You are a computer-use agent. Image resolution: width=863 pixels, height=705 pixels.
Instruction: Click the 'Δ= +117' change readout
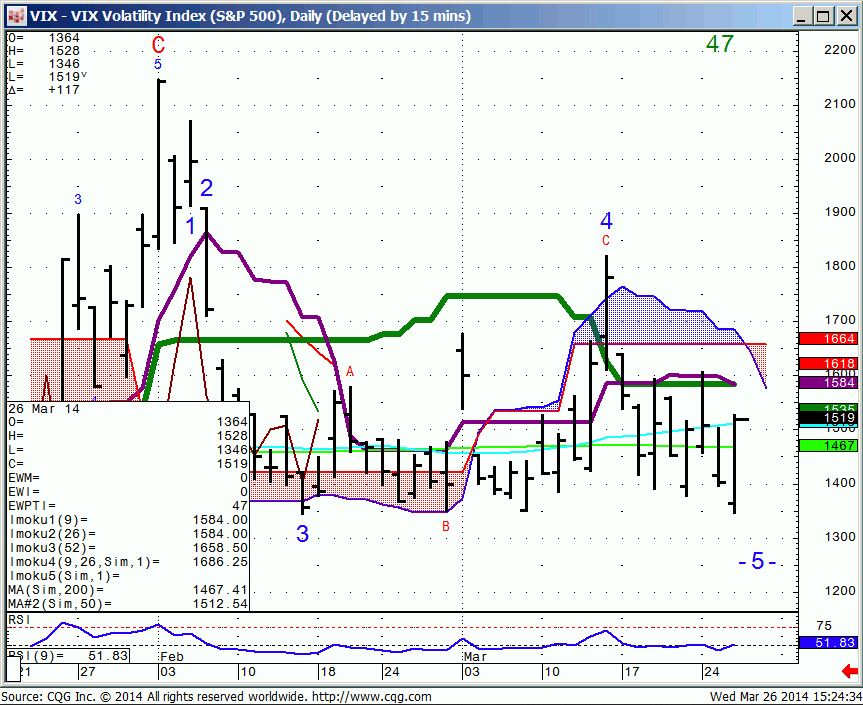pos(44,90)
